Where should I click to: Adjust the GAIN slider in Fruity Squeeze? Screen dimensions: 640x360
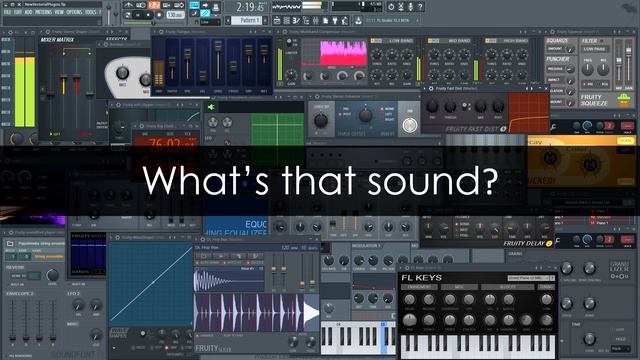point(629,63)
